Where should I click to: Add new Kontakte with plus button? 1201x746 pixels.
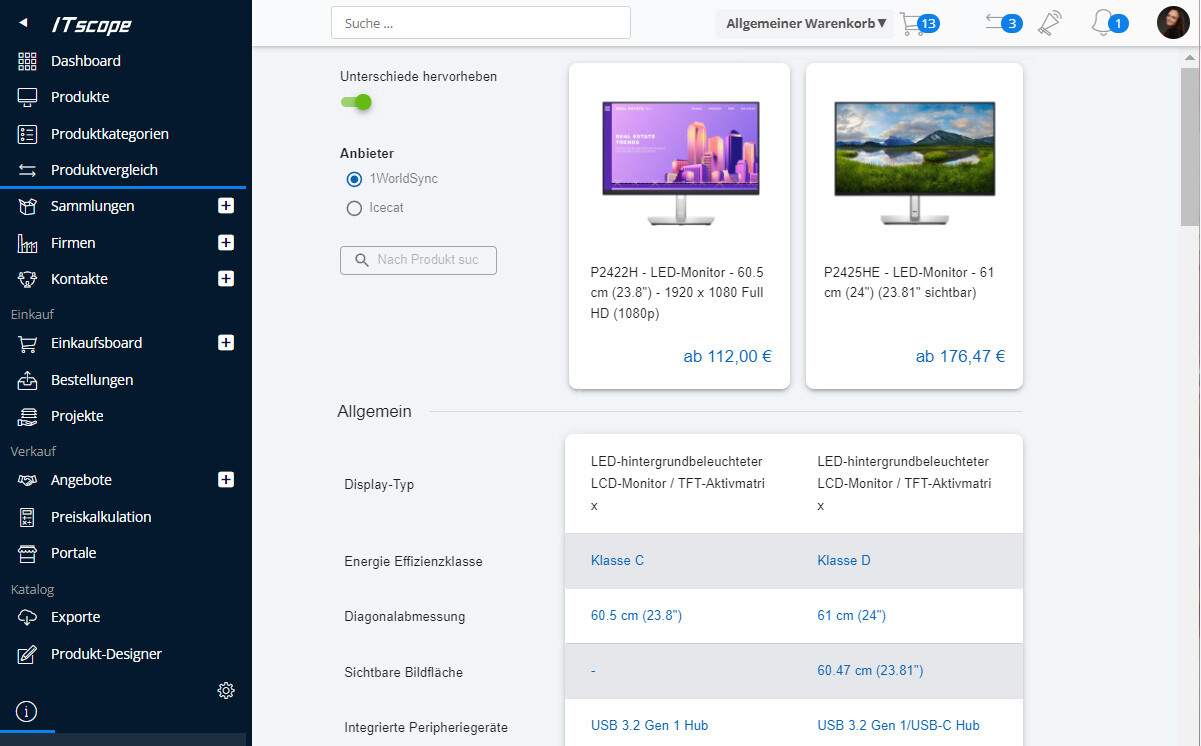click(226, 279)
